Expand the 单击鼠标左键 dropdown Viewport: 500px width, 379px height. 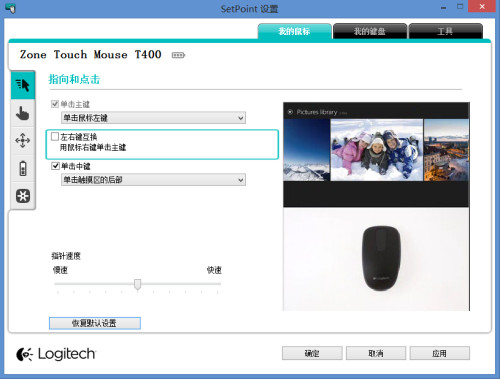pos(153,118)
